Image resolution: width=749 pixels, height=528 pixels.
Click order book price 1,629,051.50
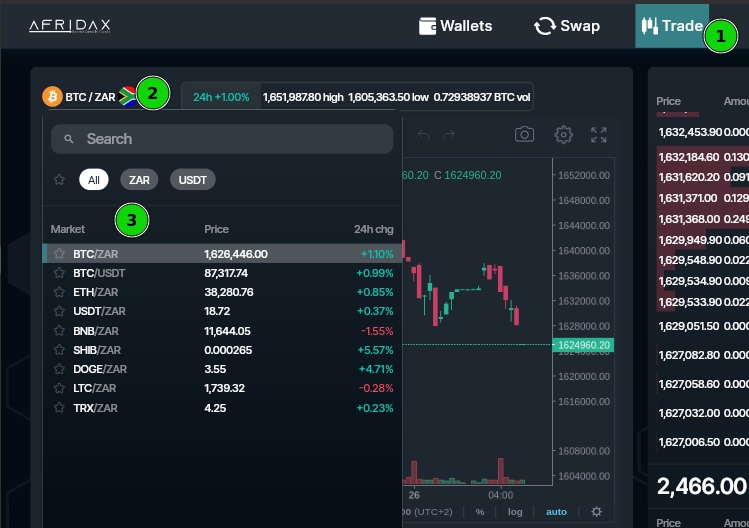click(688, 326)
